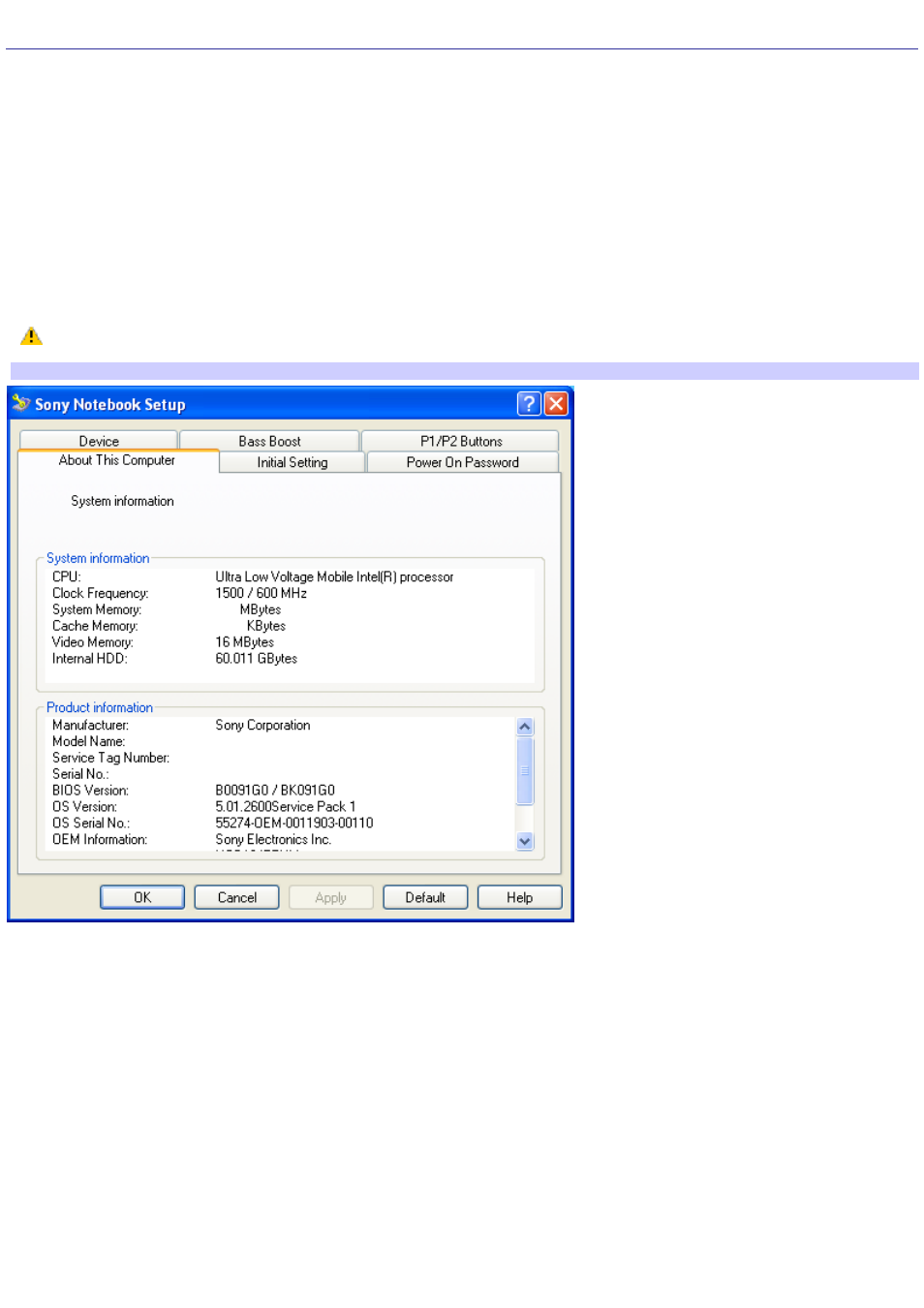Click the product information scroll up arrow
The image size is (924, 1308).
(x=525, y=727)
